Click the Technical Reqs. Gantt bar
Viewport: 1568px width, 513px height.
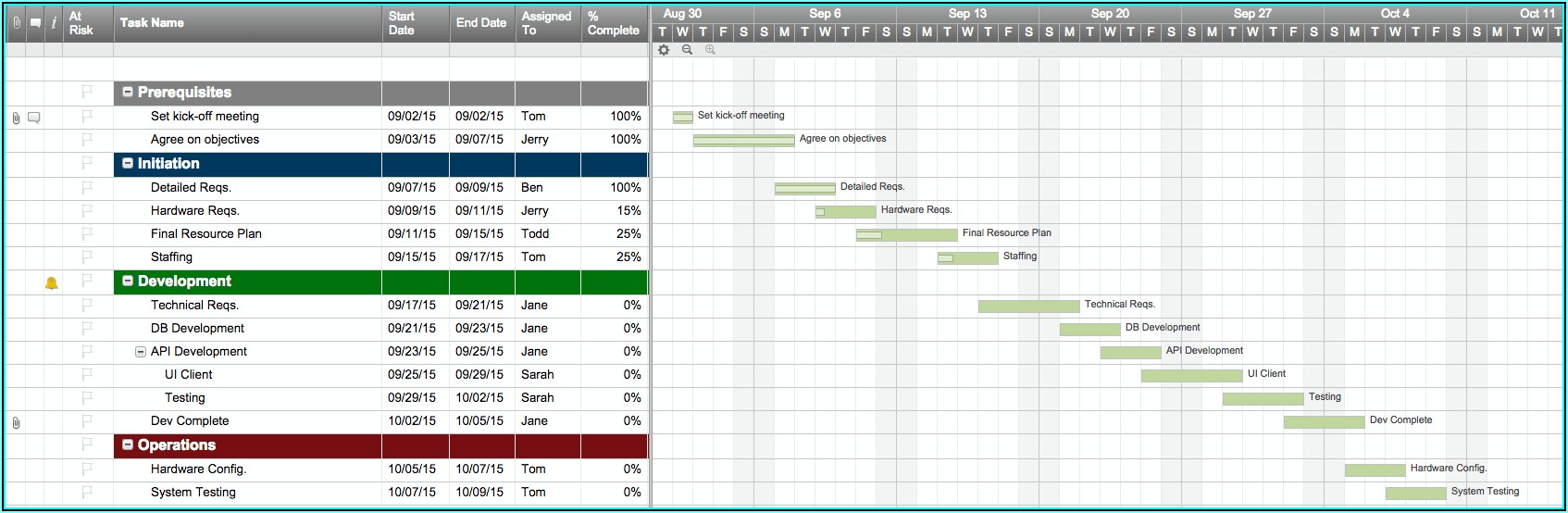point(1028,306)
